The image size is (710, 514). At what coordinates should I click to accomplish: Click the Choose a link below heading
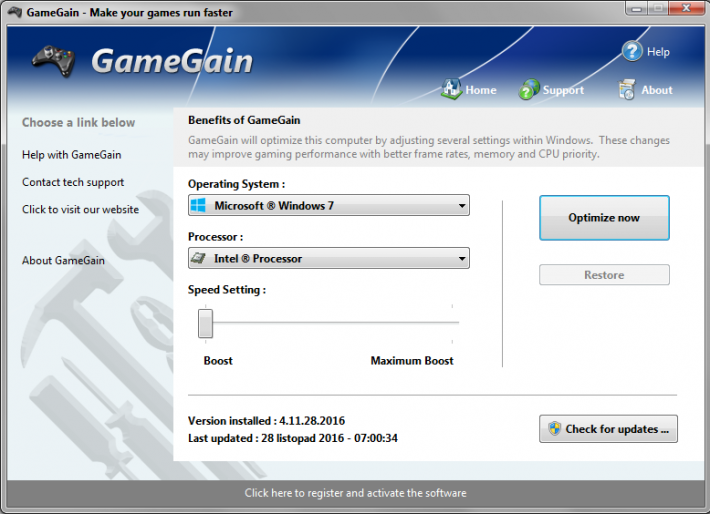pos(78,122)
